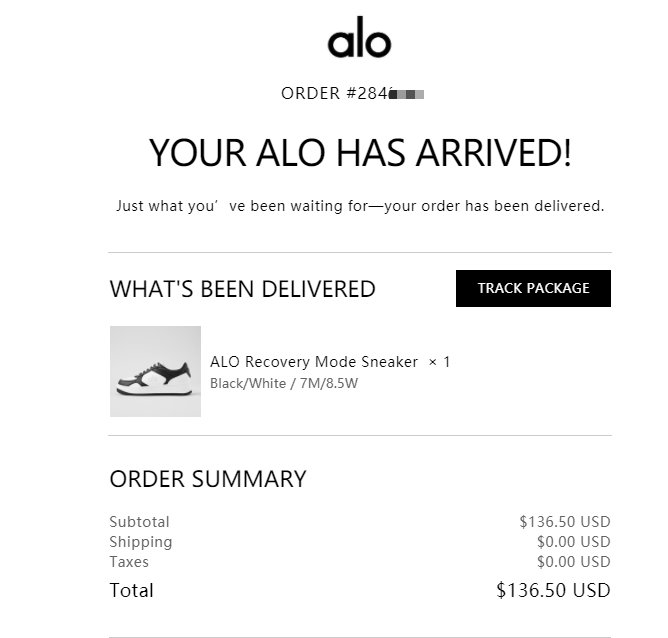Click the order has been delivered message
The width and height of the screenshot is (668, 638).
point(360,207)
